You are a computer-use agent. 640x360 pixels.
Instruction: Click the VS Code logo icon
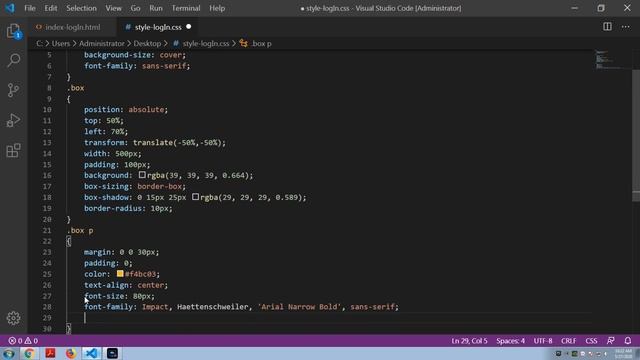(9, 8)
